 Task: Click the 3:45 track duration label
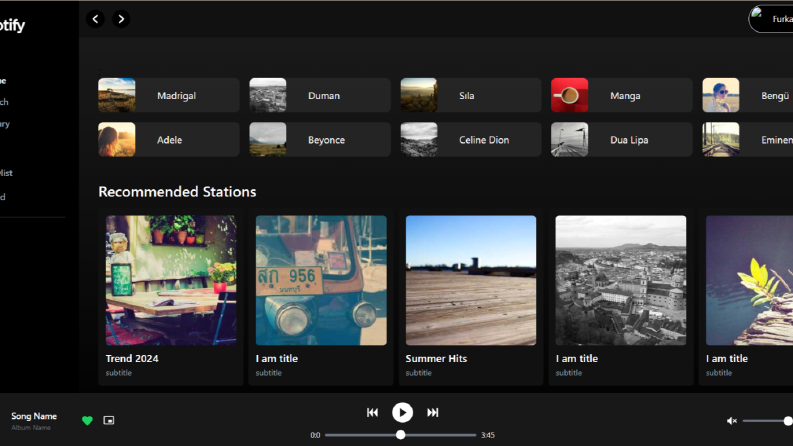pos(488,435)
